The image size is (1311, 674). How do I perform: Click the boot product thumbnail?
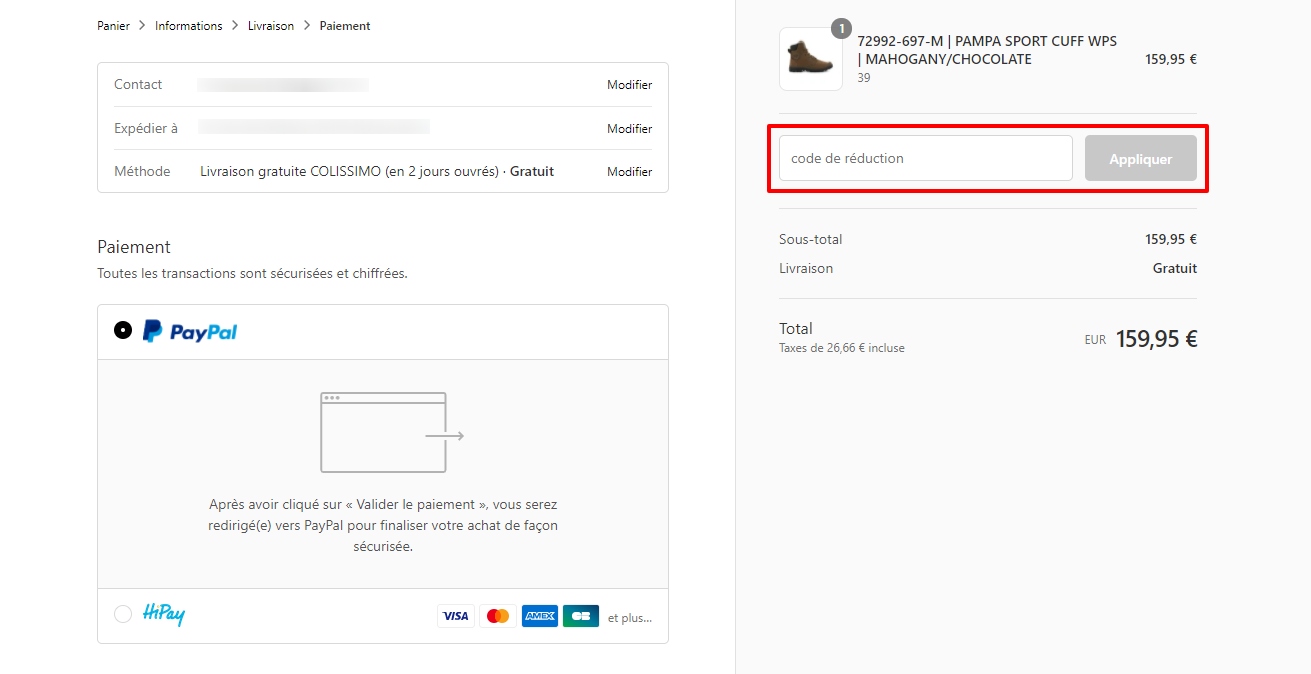point(811,59)
